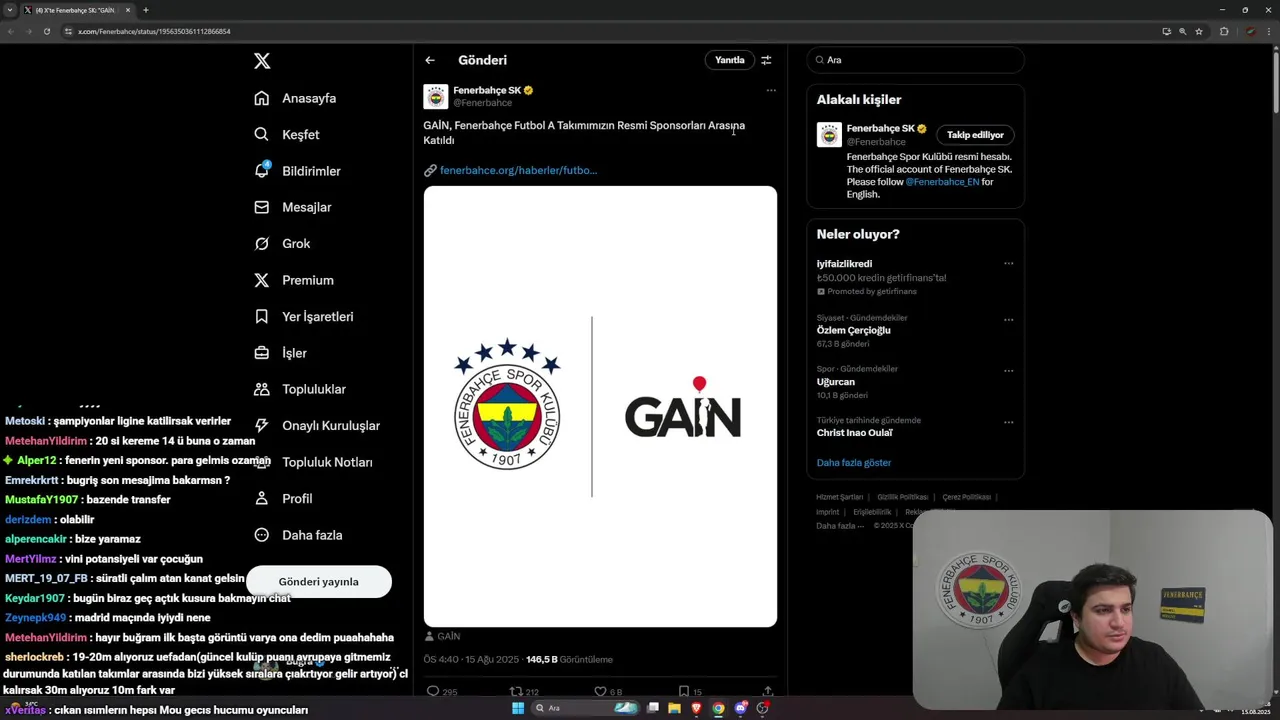The height and width of the screenshot is (720, 1280).
Task: Open the reply filter settings icon
Action: tap(766, 60)
